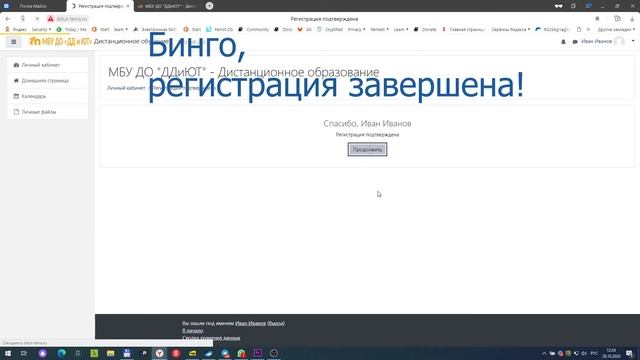Expand the Pentest bookmarks folder
The image size is (640, 360).
pyautogui.click(x=380, y=29)
